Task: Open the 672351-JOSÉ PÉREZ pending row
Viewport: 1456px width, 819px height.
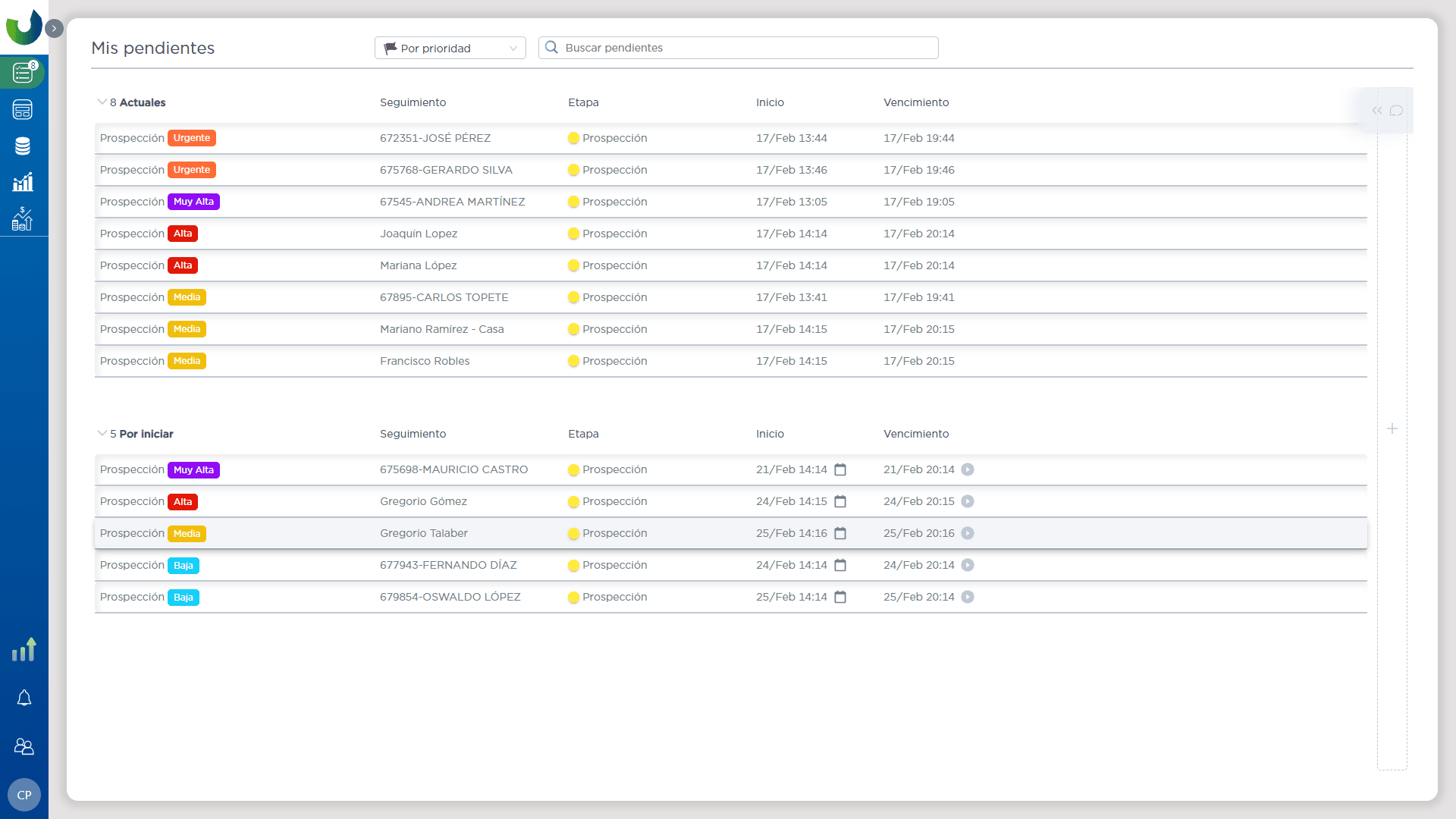Action: (435, 139)
